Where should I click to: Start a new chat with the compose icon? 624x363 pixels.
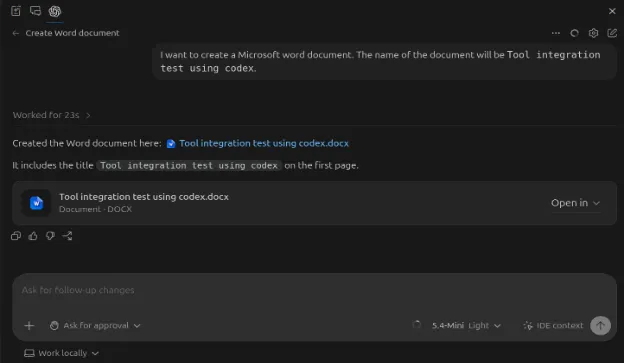pyautogui.click(x=612, y=33)
